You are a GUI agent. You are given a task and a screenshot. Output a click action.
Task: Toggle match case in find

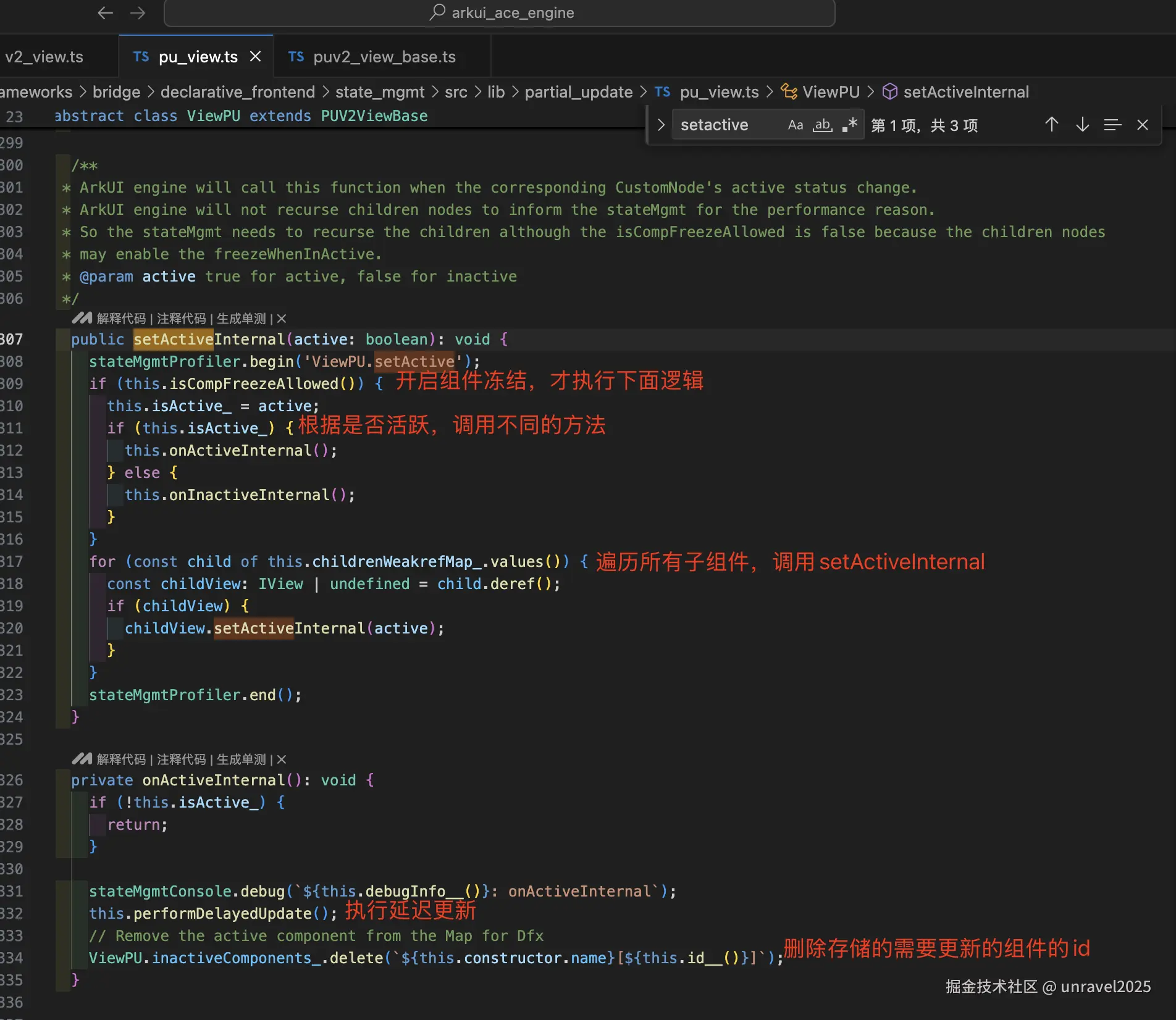795,125
